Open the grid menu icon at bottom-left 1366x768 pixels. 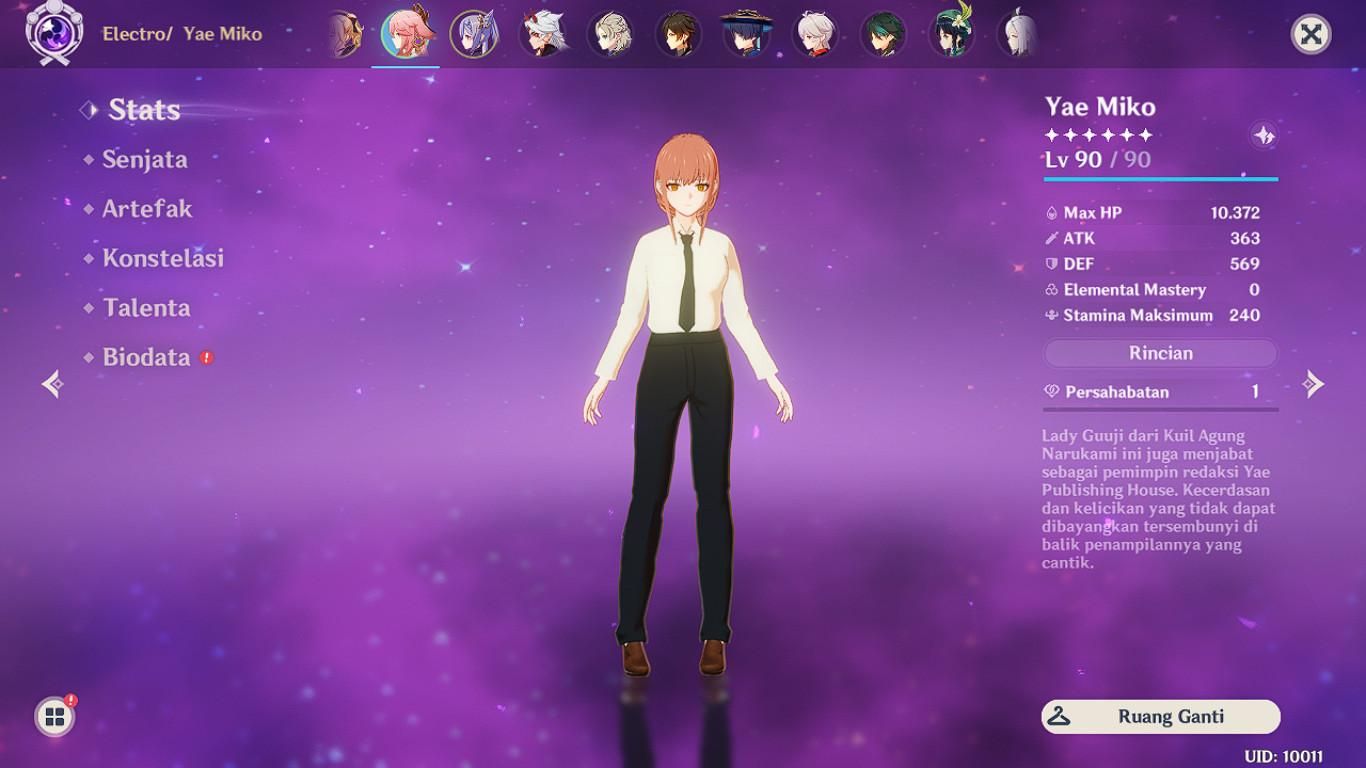[x=55, y=716]
